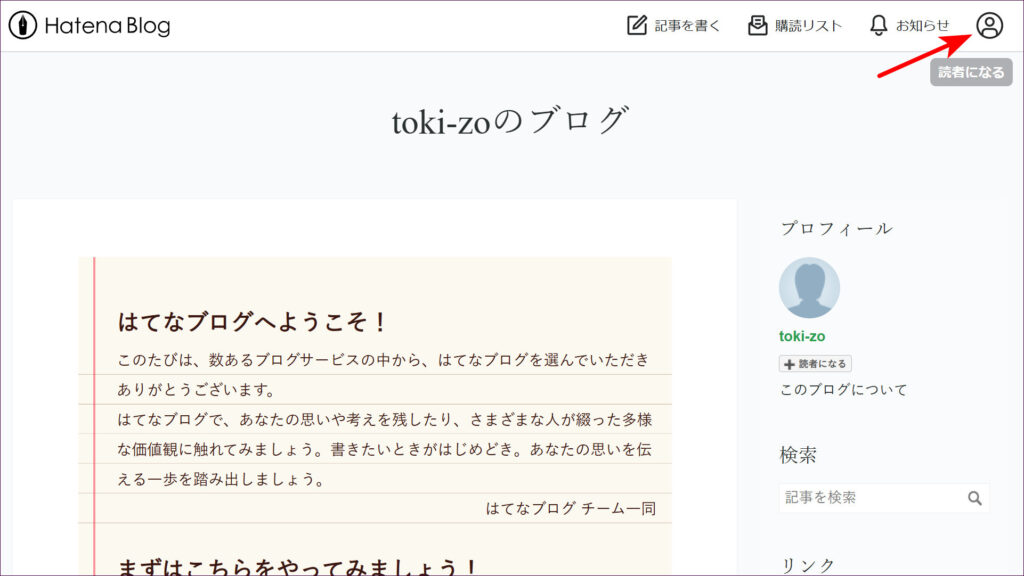
Task: Click the Hatena Blog wordmark text
Action: tap(107, 26)
